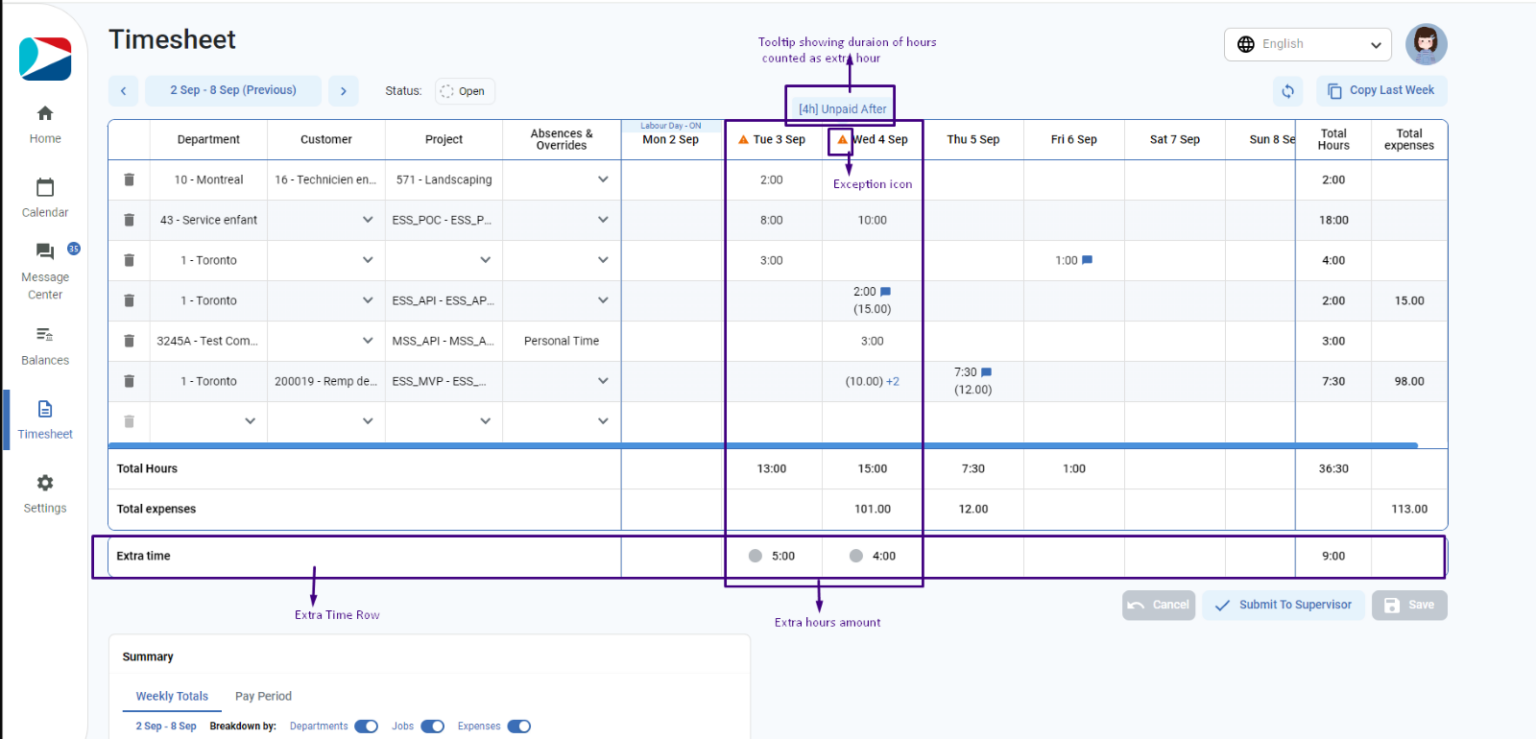Screen dimensions: 1536x739
Task: Switch to the Pay Period tab
Action: click(x=263, y=696)
